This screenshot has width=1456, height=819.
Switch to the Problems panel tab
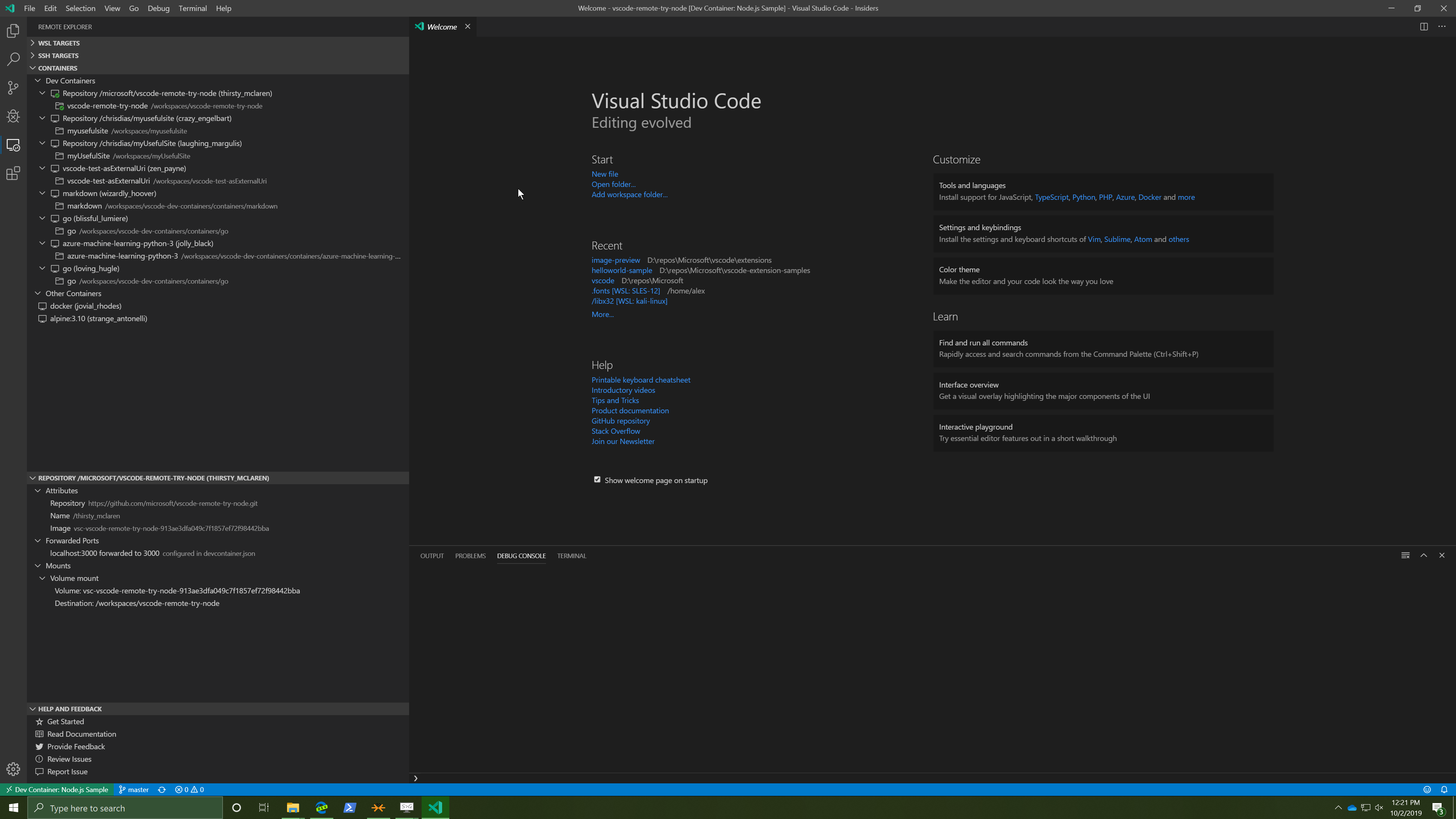coord(470,555)
